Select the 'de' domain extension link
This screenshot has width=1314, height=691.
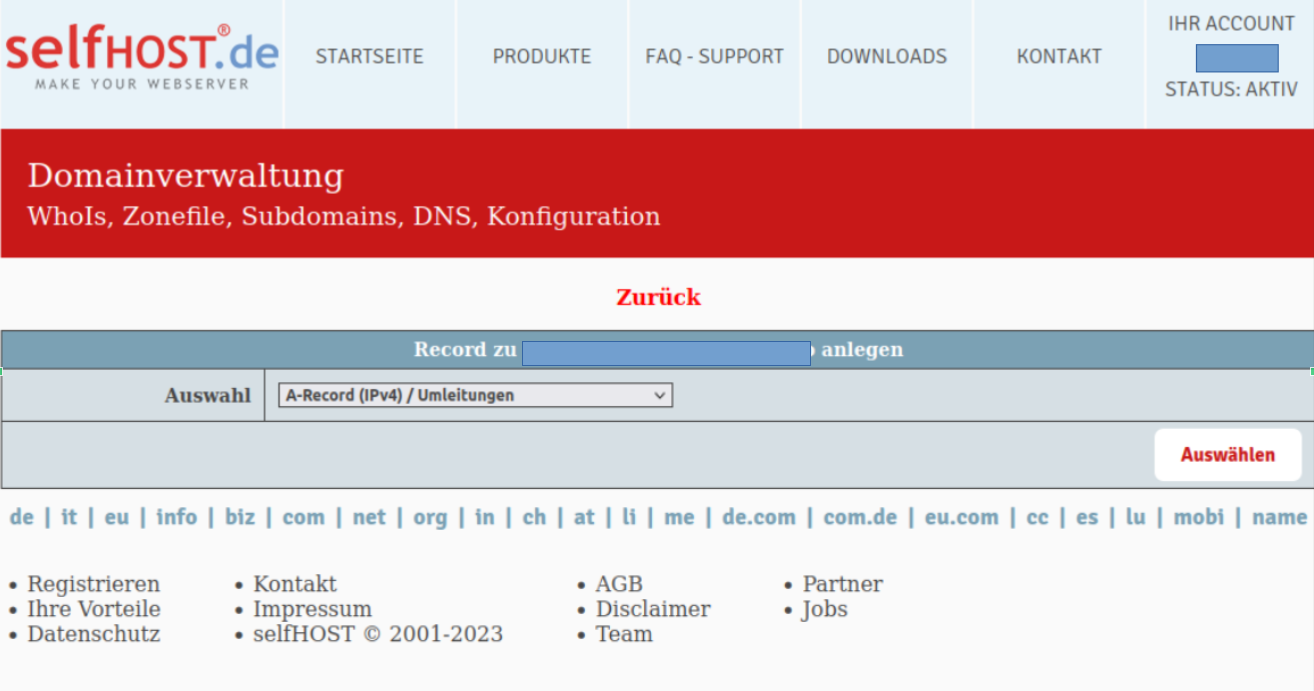coord(21,517)
